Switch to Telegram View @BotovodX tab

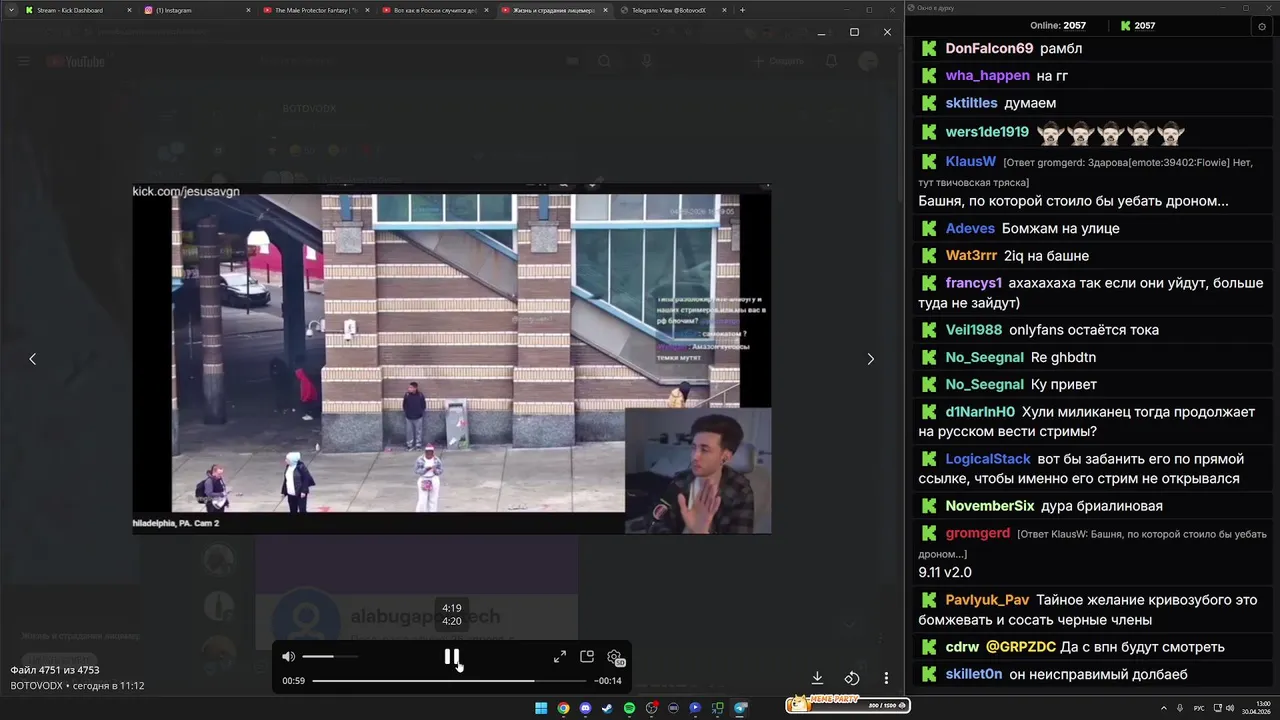(673, 10)
